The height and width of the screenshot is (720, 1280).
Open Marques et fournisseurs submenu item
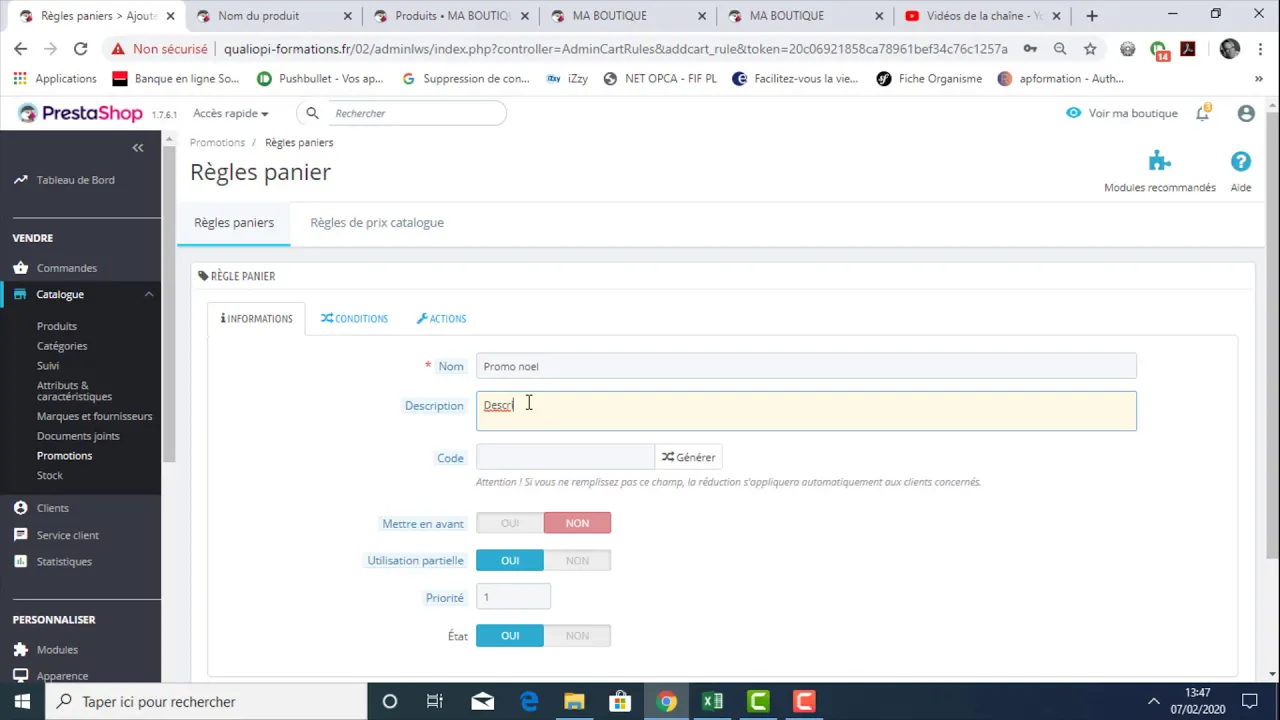pyautogui.click(x=95, y=416)
